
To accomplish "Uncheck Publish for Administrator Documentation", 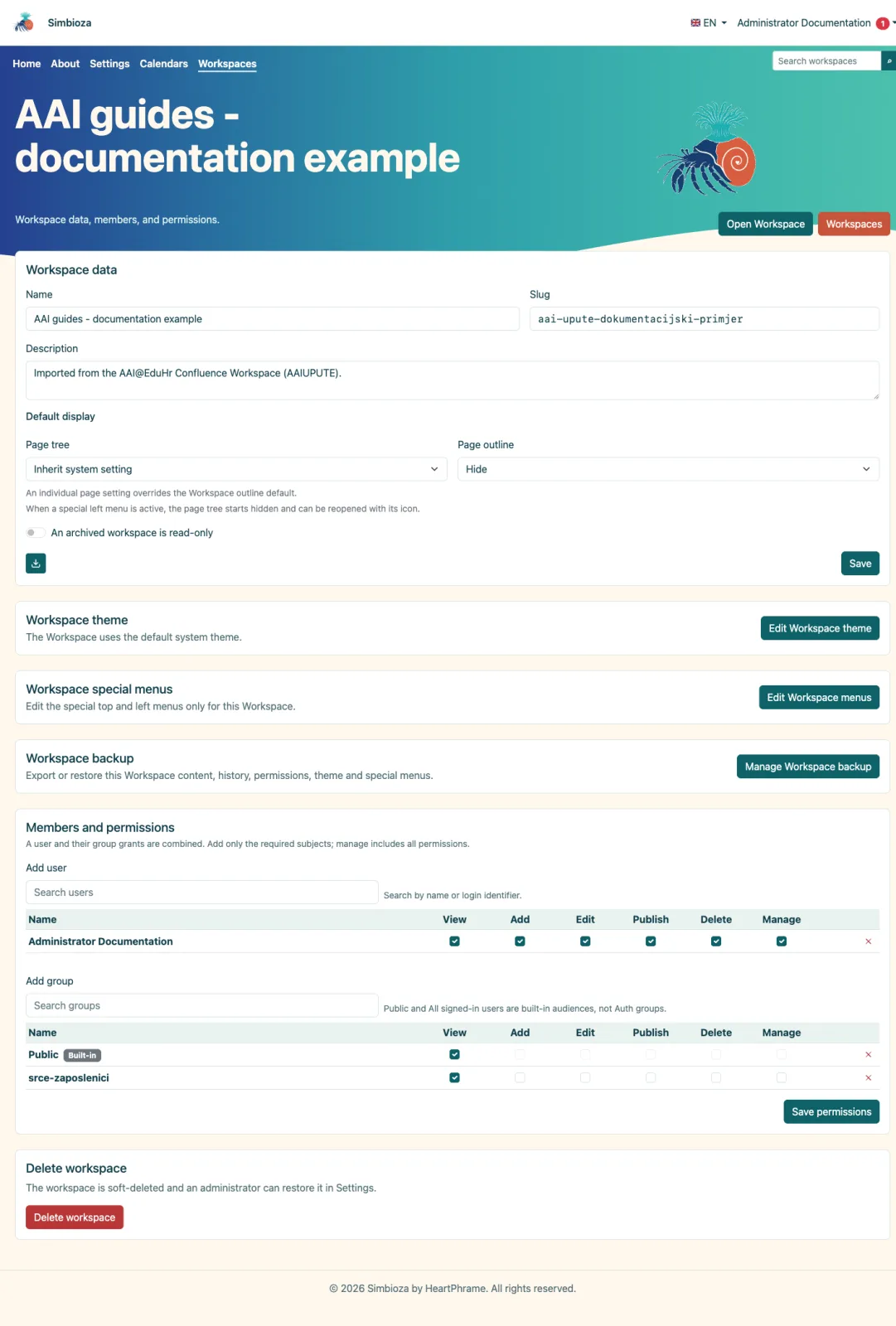I will (x=651, y=941).
